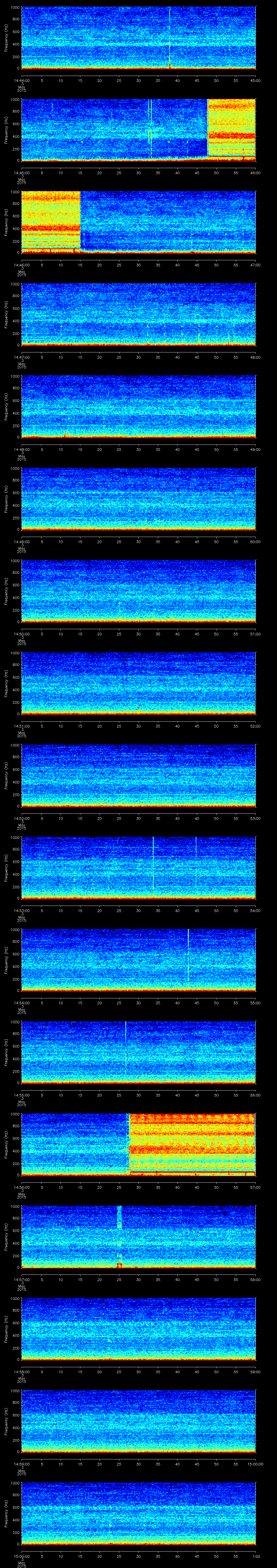Open the spectrogram panel starting at 14:52:00
The width and height of the screenshot is (277, 1568).
[138, 775]
